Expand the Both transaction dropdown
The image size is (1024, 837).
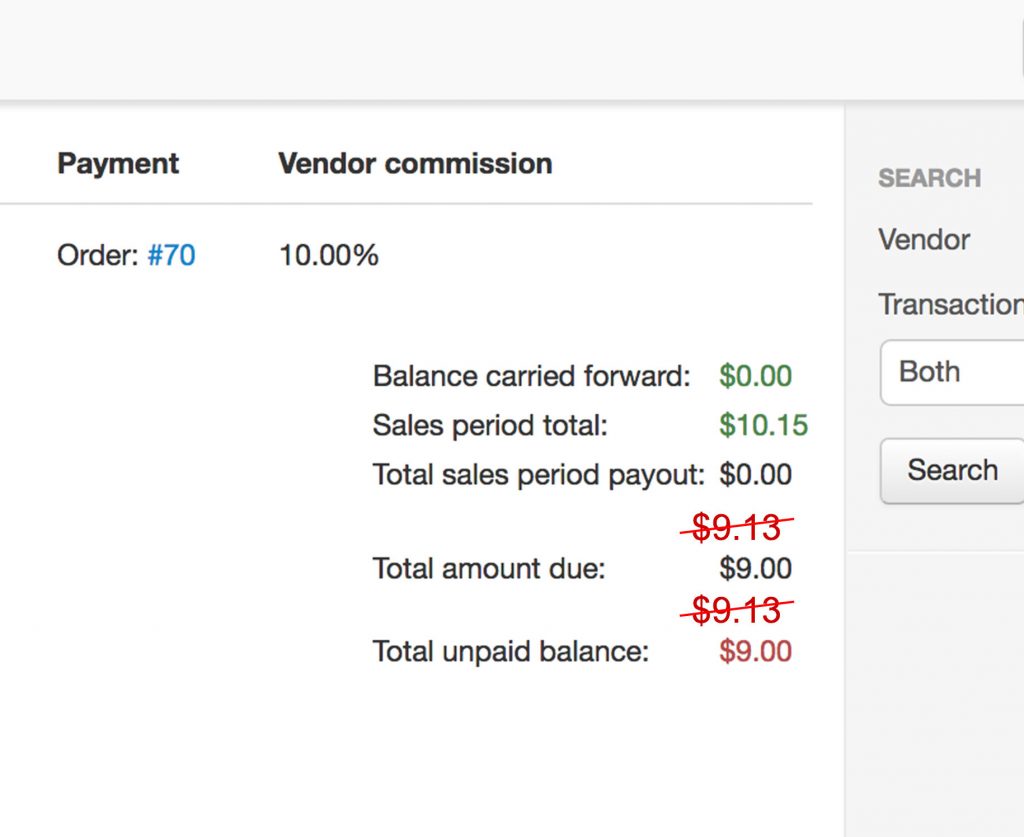tap(951, 372)
